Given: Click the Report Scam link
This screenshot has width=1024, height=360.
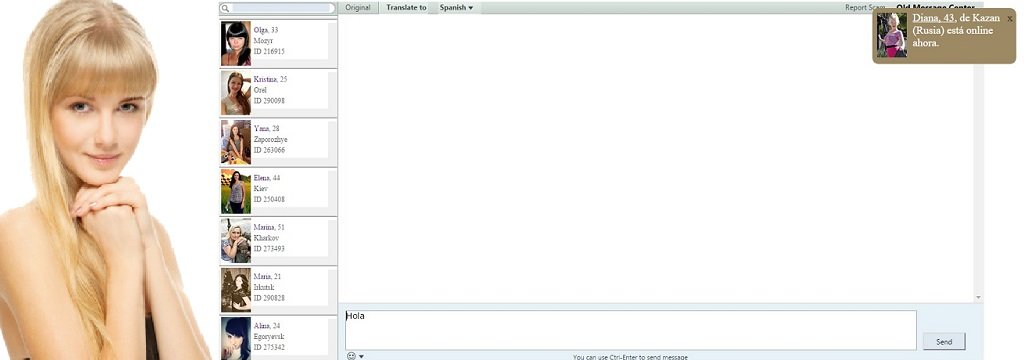Looking at the screenshot, I should pos(865,8).
